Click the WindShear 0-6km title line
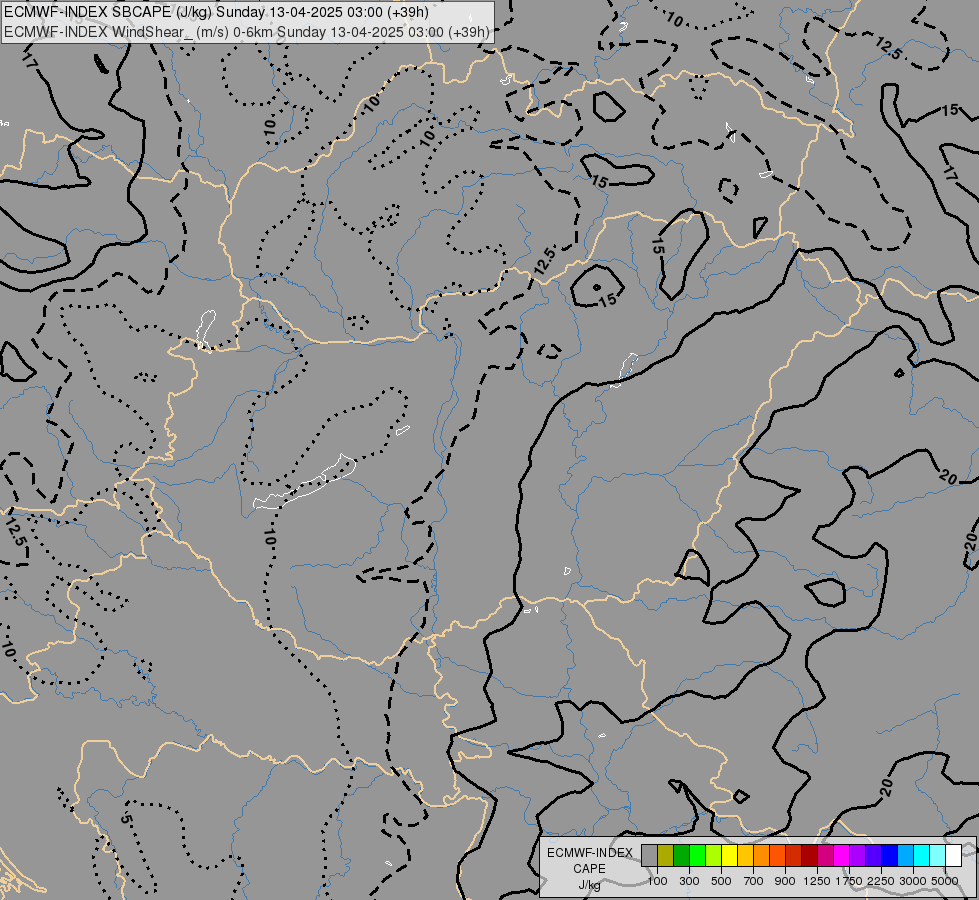Screen dimensions: 979x900 [x=247, y=32]
